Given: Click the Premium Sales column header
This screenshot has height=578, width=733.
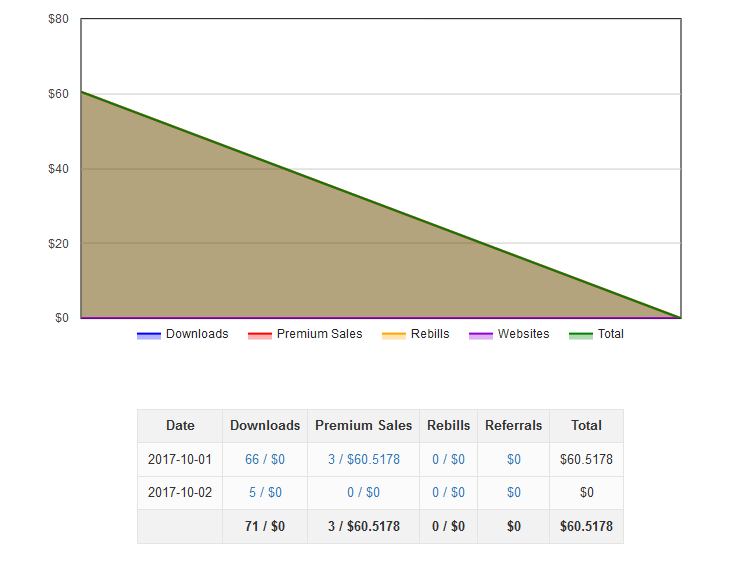Looking at the screenshot, I should (x=363, y=426).
